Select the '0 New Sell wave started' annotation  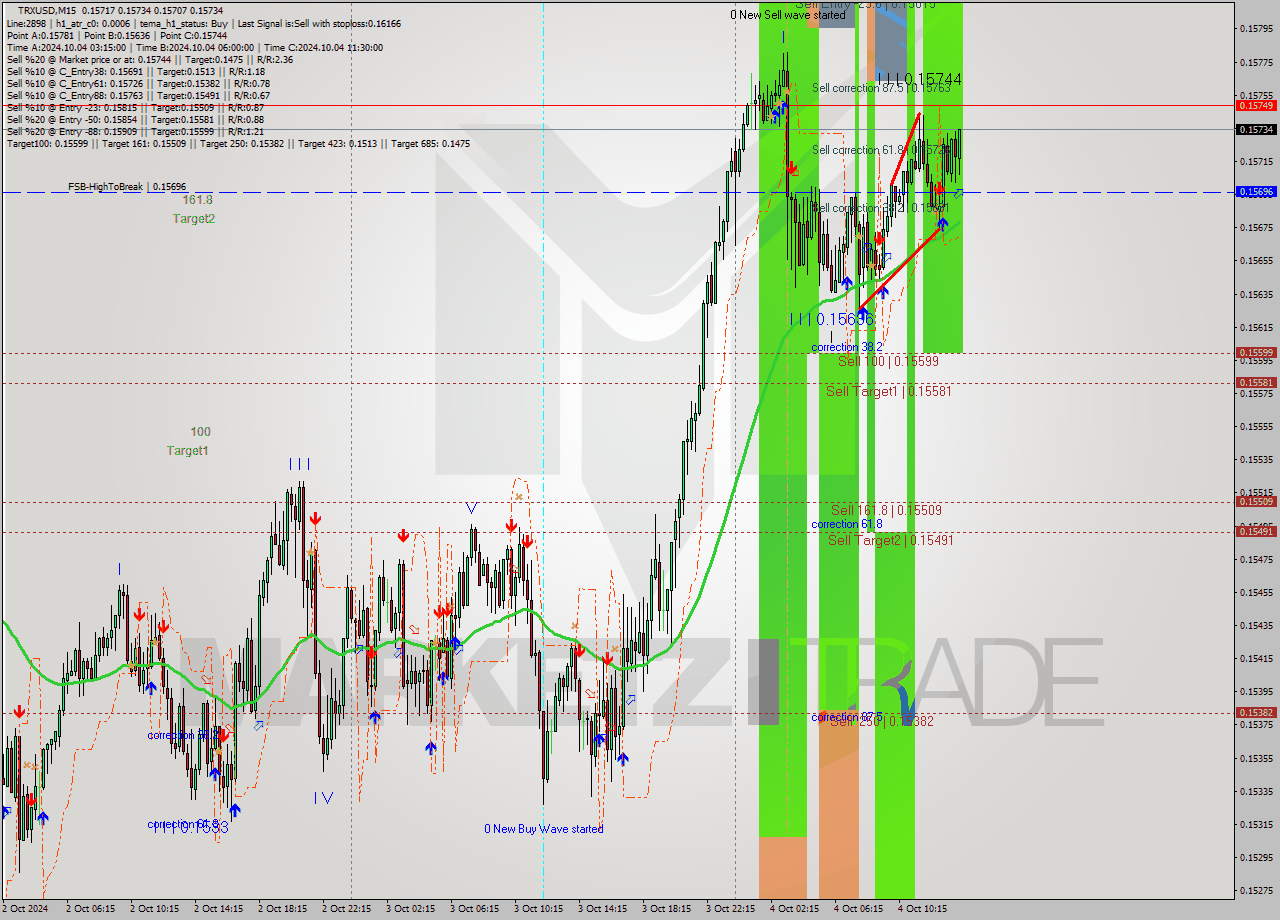787,15
